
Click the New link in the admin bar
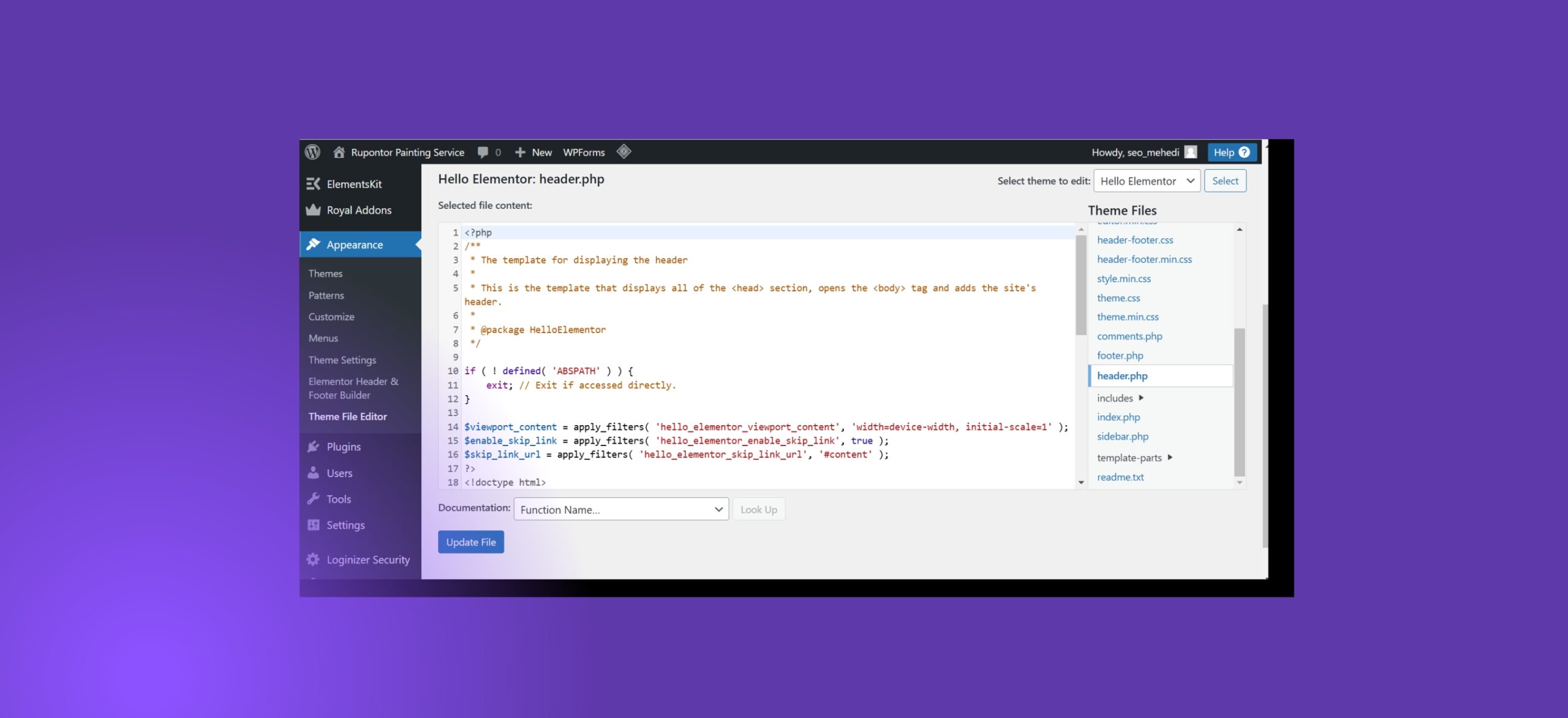point(541,153)
